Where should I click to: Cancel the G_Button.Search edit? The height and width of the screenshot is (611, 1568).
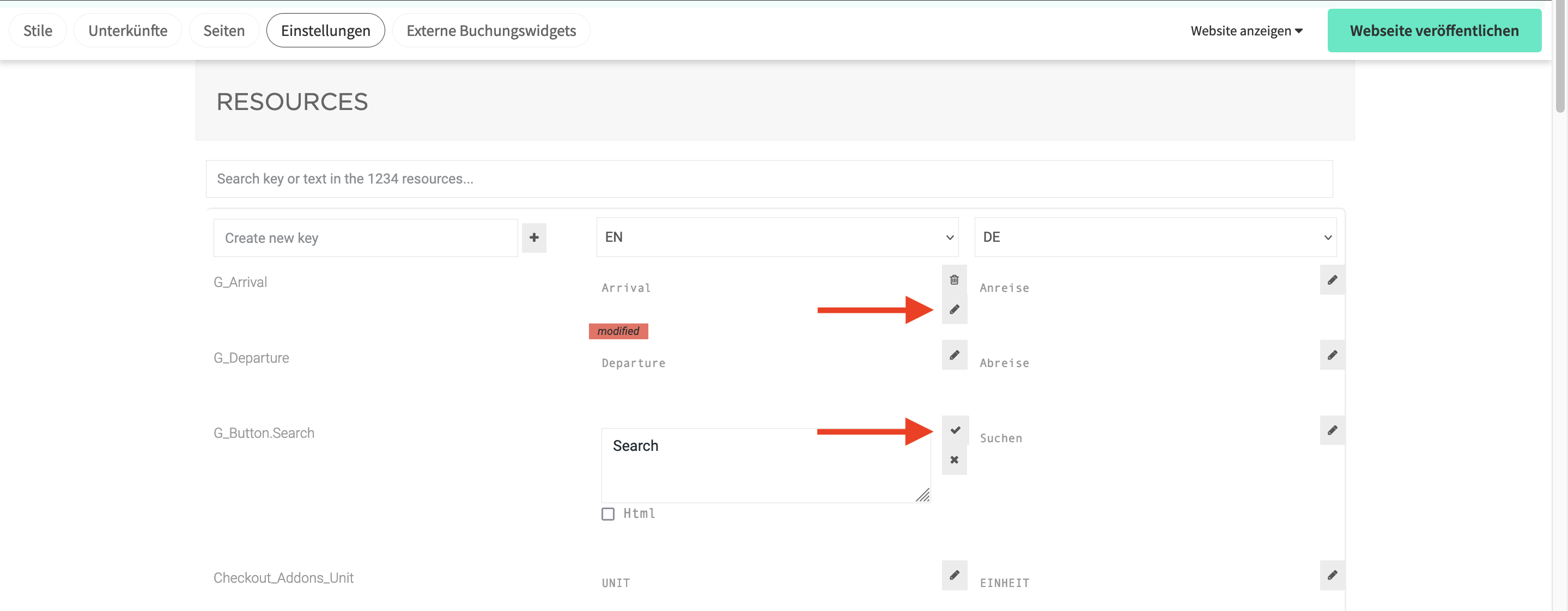(x=954, y=460)
